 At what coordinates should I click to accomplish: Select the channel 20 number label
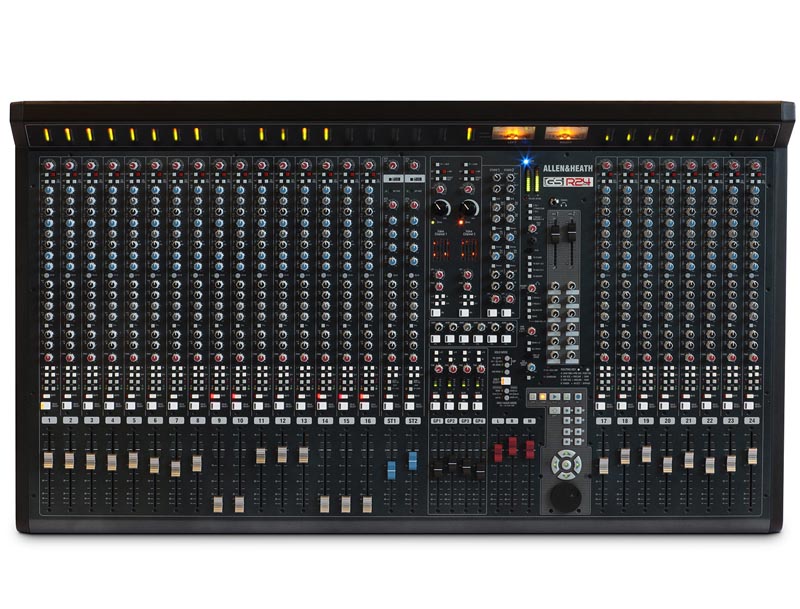pyautogui.click(x=667, y=421)
